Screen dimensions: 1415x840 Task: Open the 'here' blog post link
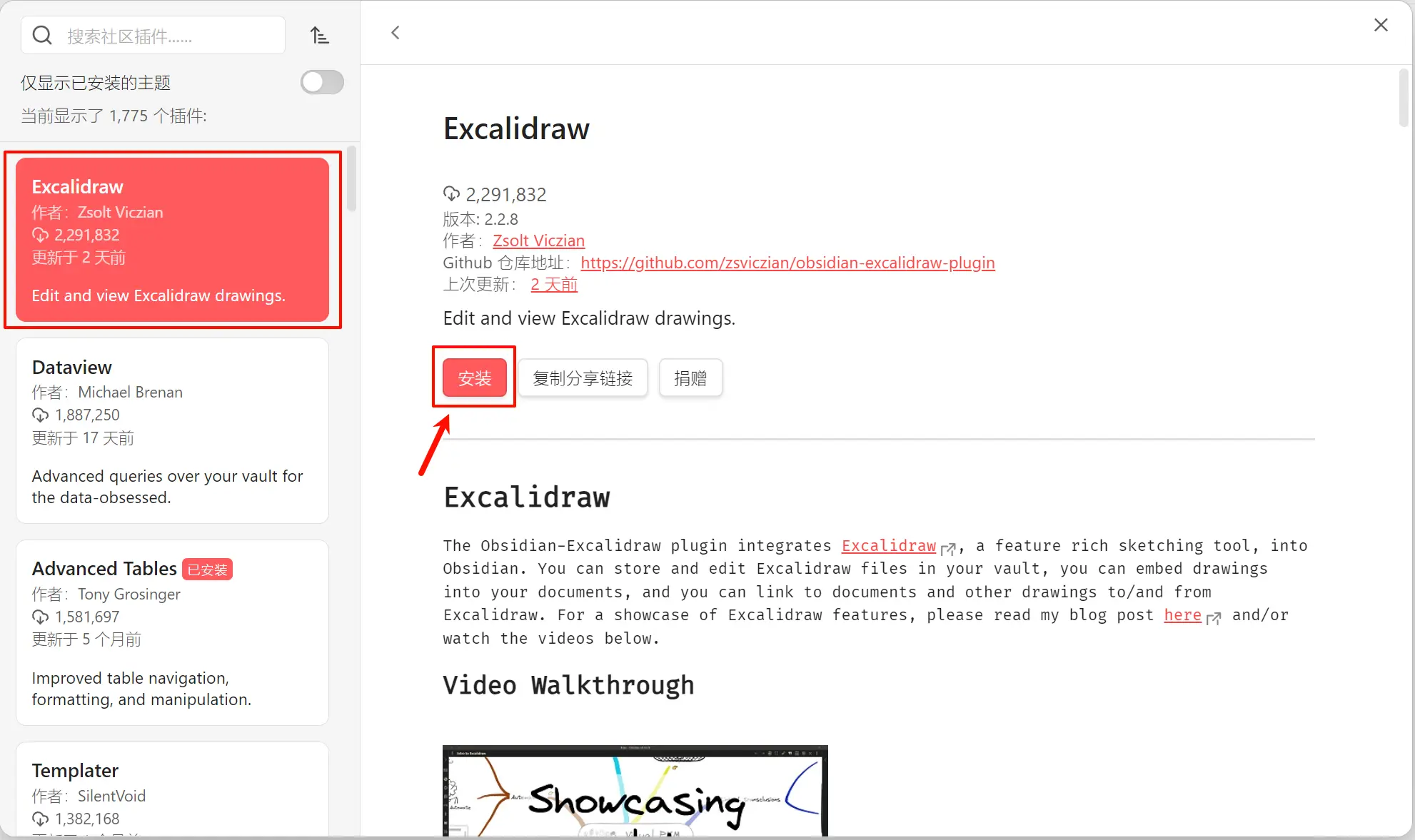[x=1182, y=614]
